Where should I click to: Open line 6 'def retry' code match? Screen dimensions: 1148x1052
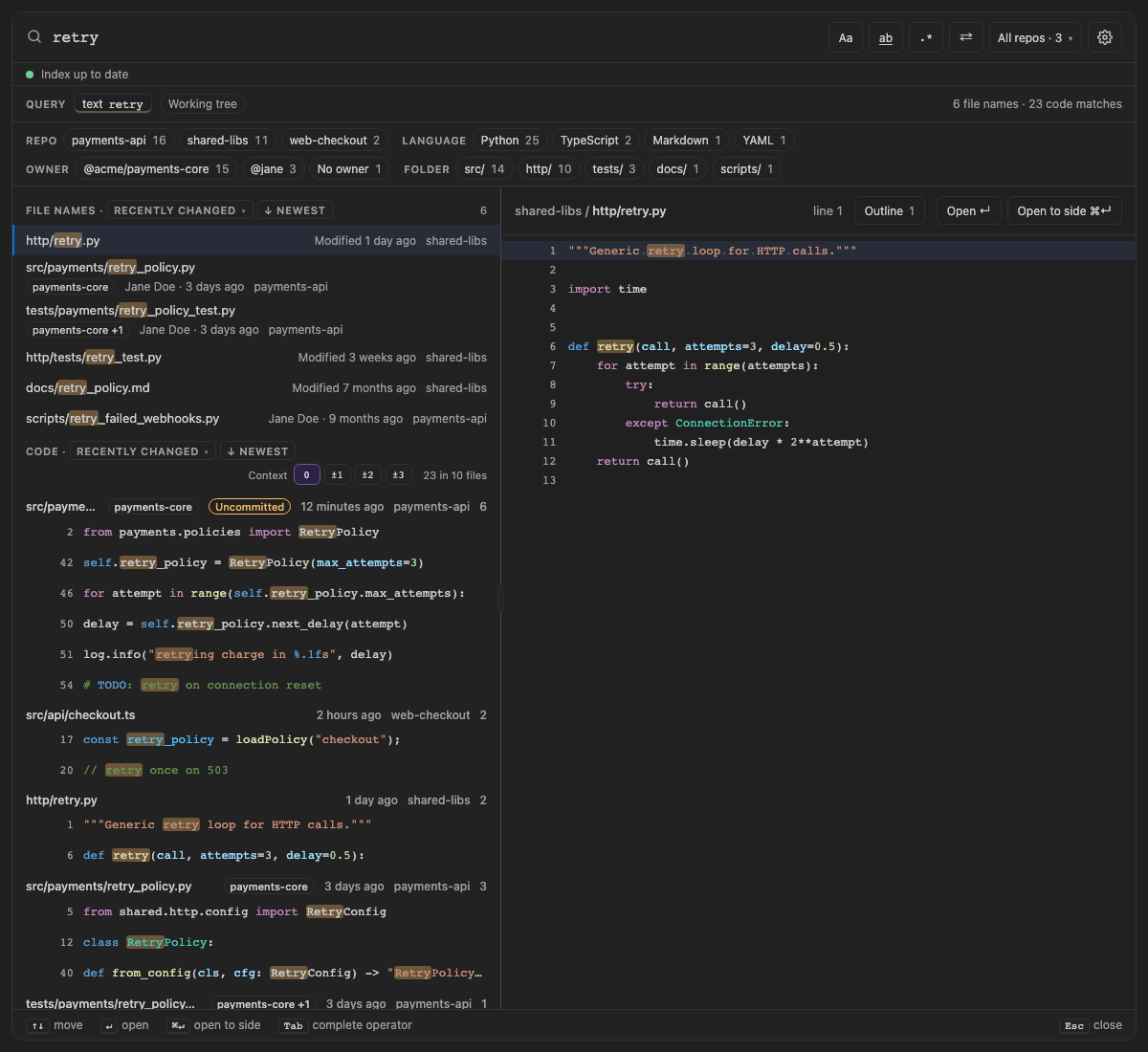[x=256, y=855]
